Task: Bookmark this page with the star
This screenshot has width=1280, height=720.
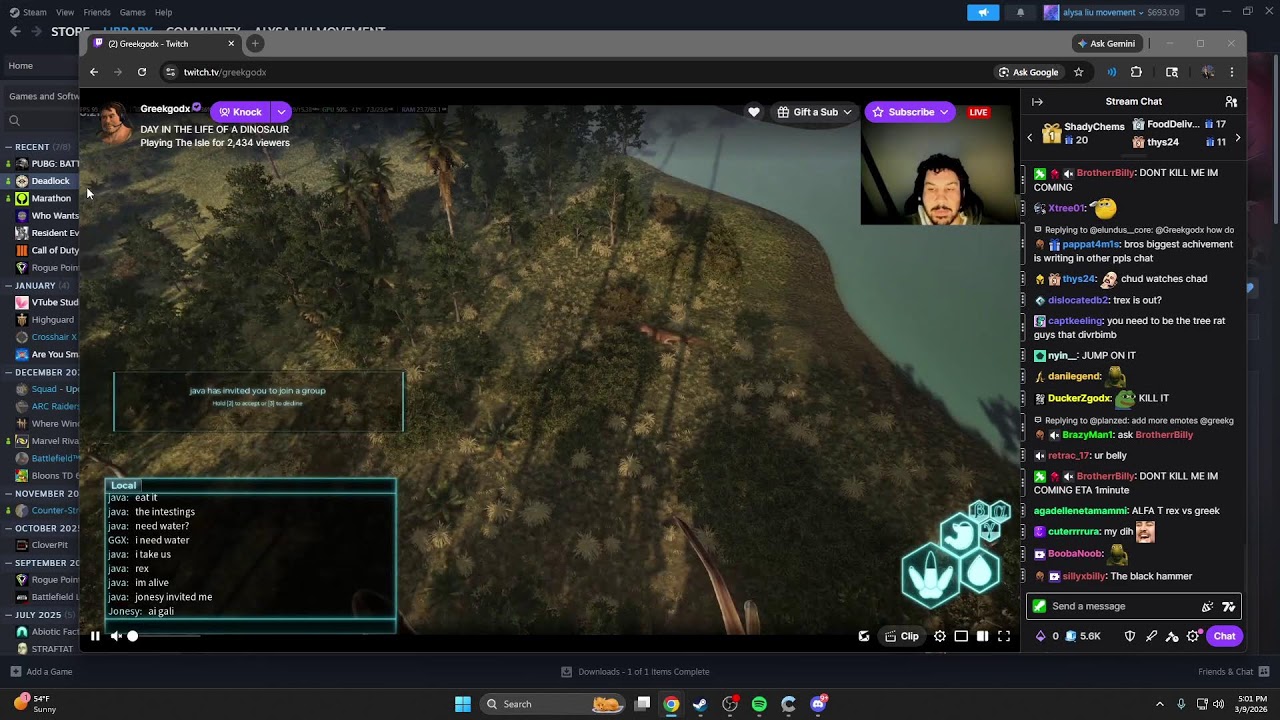Action: point(1078,72)
